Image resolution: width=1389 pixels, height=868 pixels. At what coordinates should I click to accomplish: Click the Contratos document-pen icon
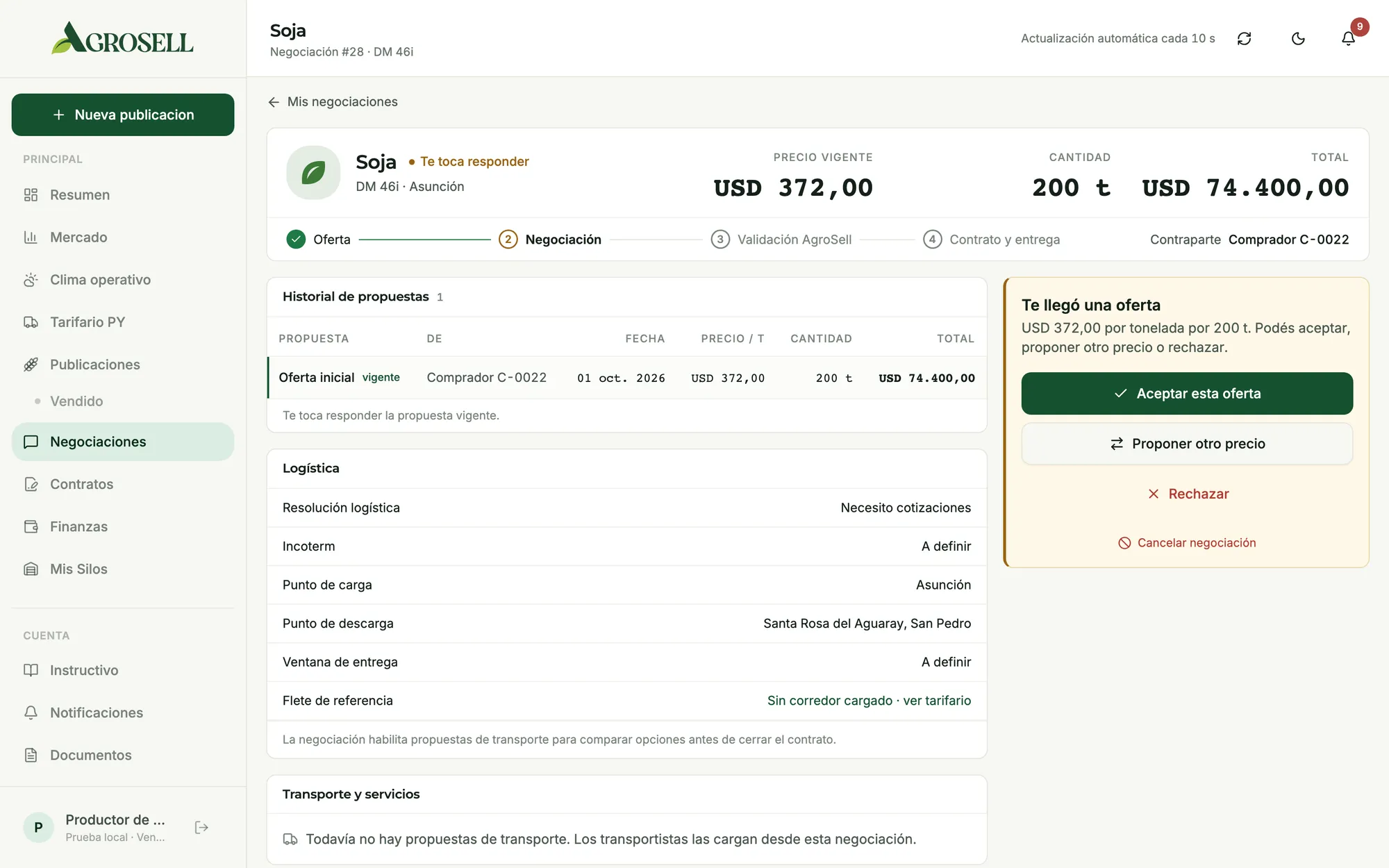pos(31,484)
